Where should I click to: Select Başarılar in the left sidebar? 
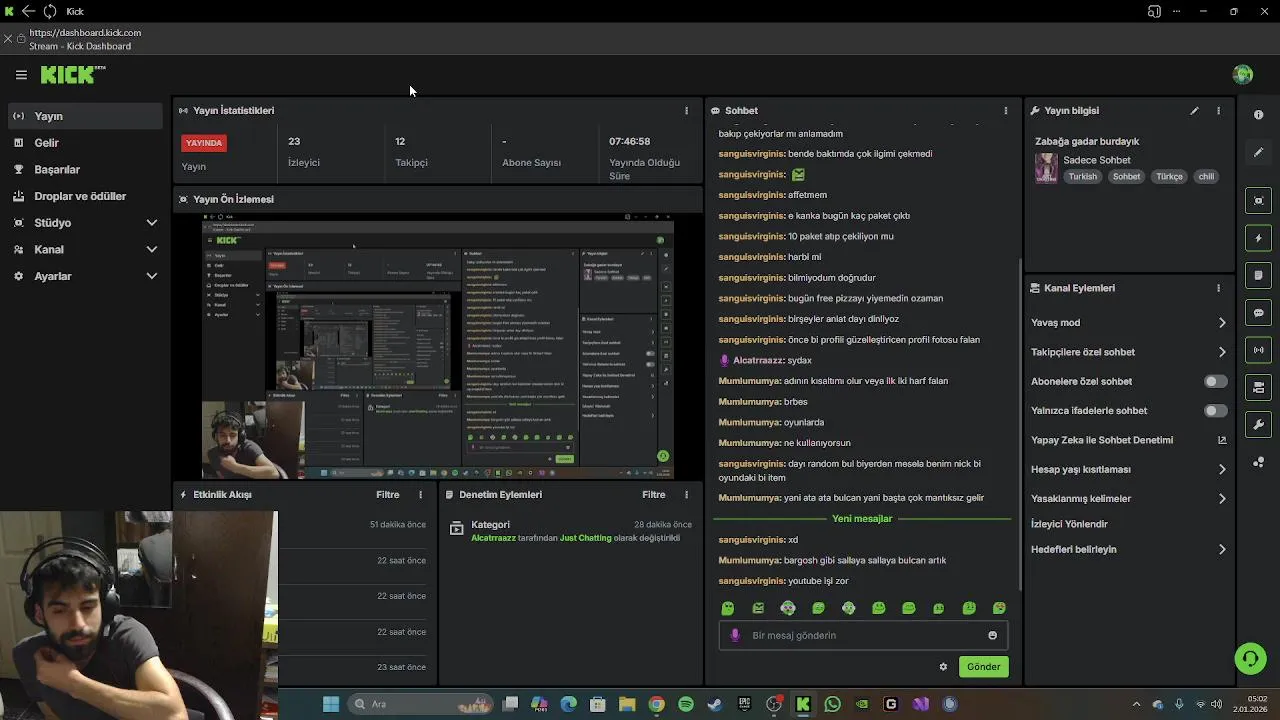pos(84,170)
